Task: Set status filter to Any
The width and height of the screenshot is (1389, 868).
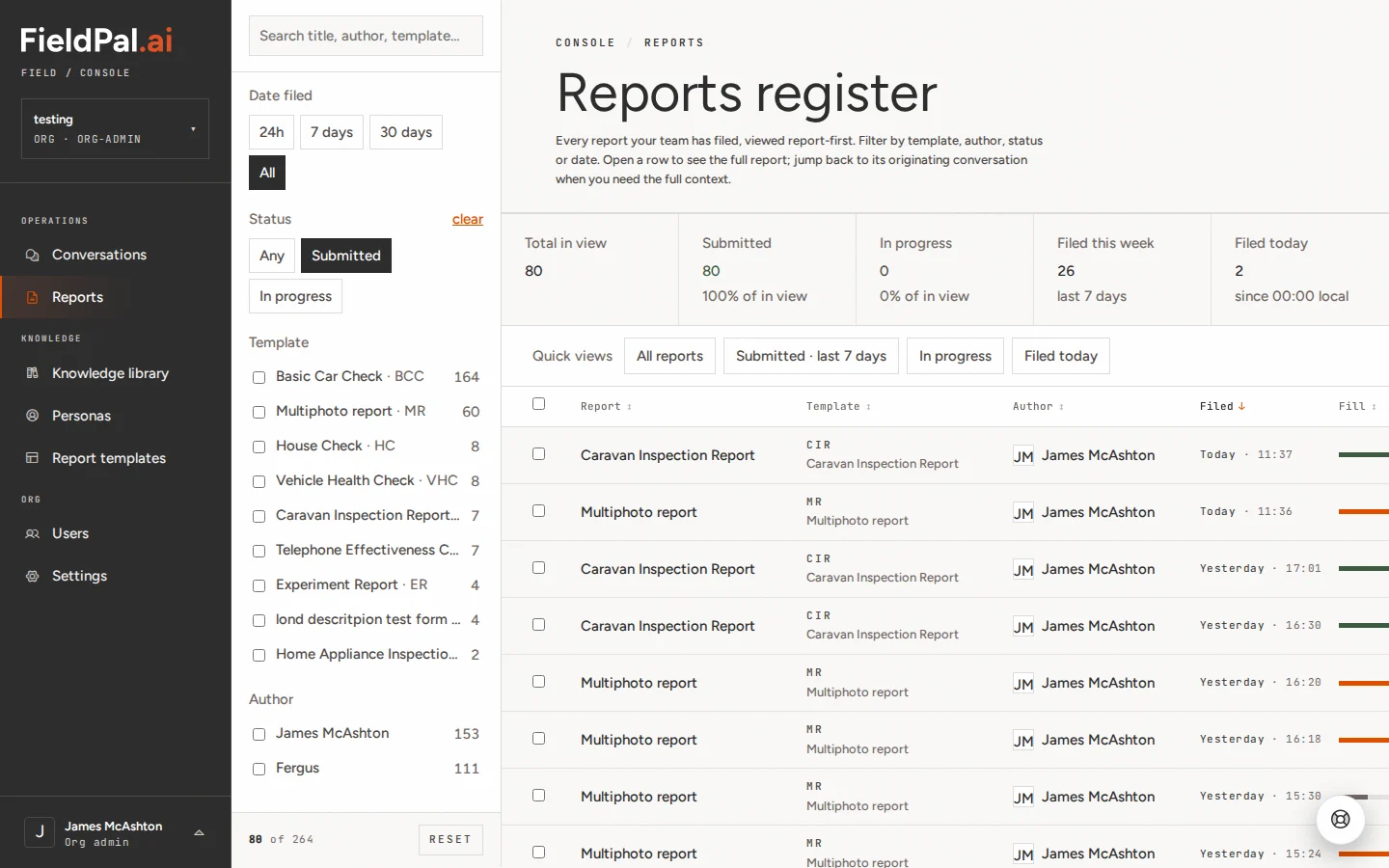Action: click(272, 256)
